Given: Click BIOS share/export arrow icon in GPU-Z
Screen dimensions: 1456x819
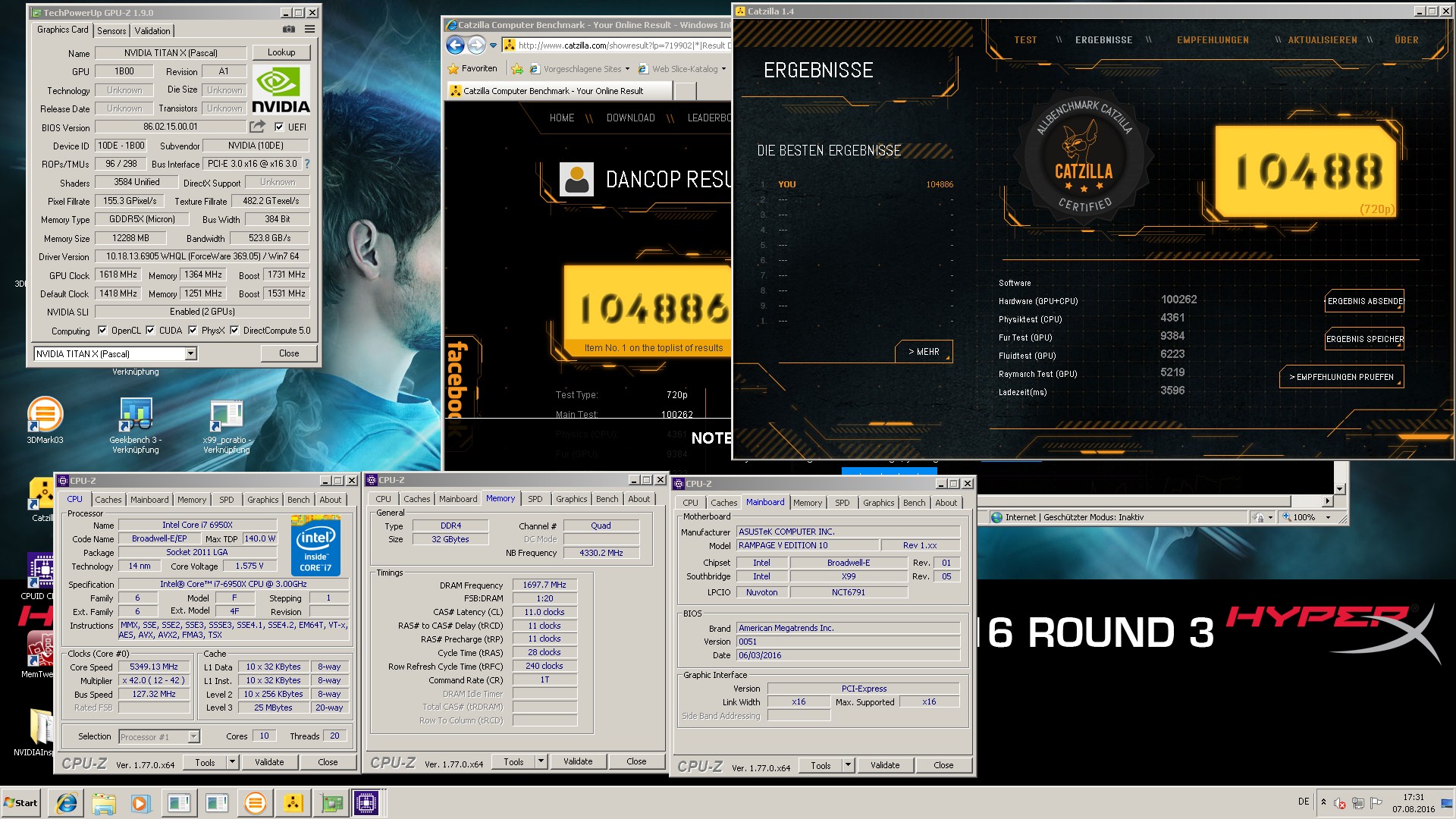Looking at the screenshot, I should [x=258, y=127].
